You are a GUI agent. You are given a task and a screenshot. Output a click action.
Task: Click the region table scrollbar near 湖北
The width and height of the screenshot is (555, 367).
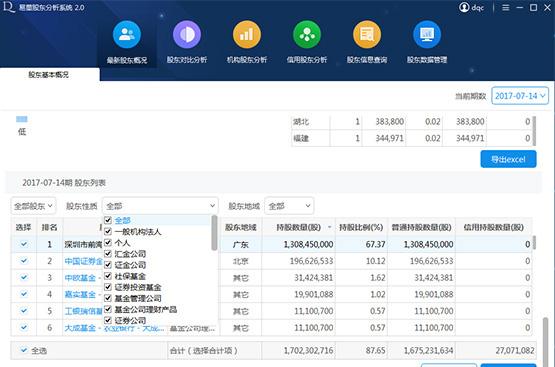point(534,131)
